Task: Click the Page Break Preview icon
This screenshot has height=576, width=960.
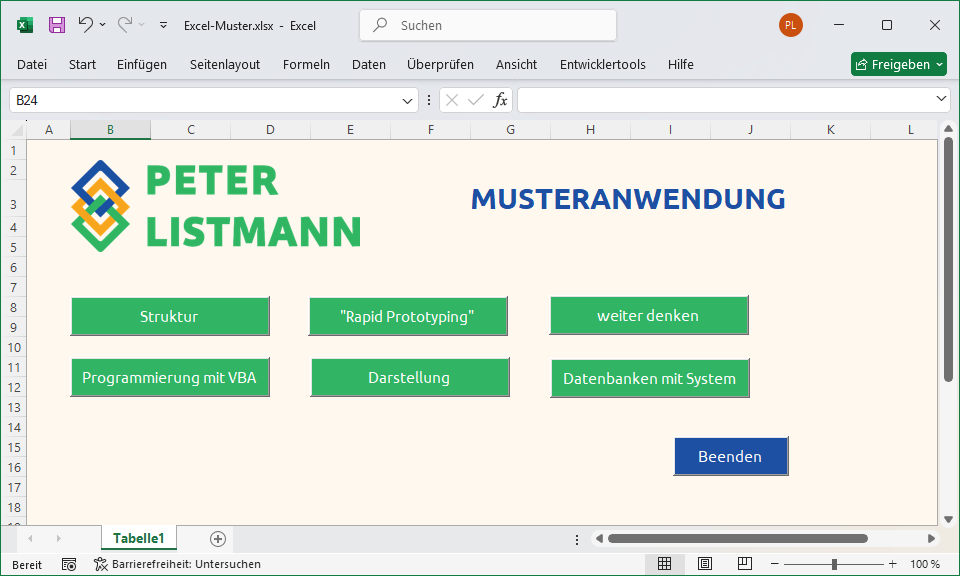Action: [x=745, y=564]
